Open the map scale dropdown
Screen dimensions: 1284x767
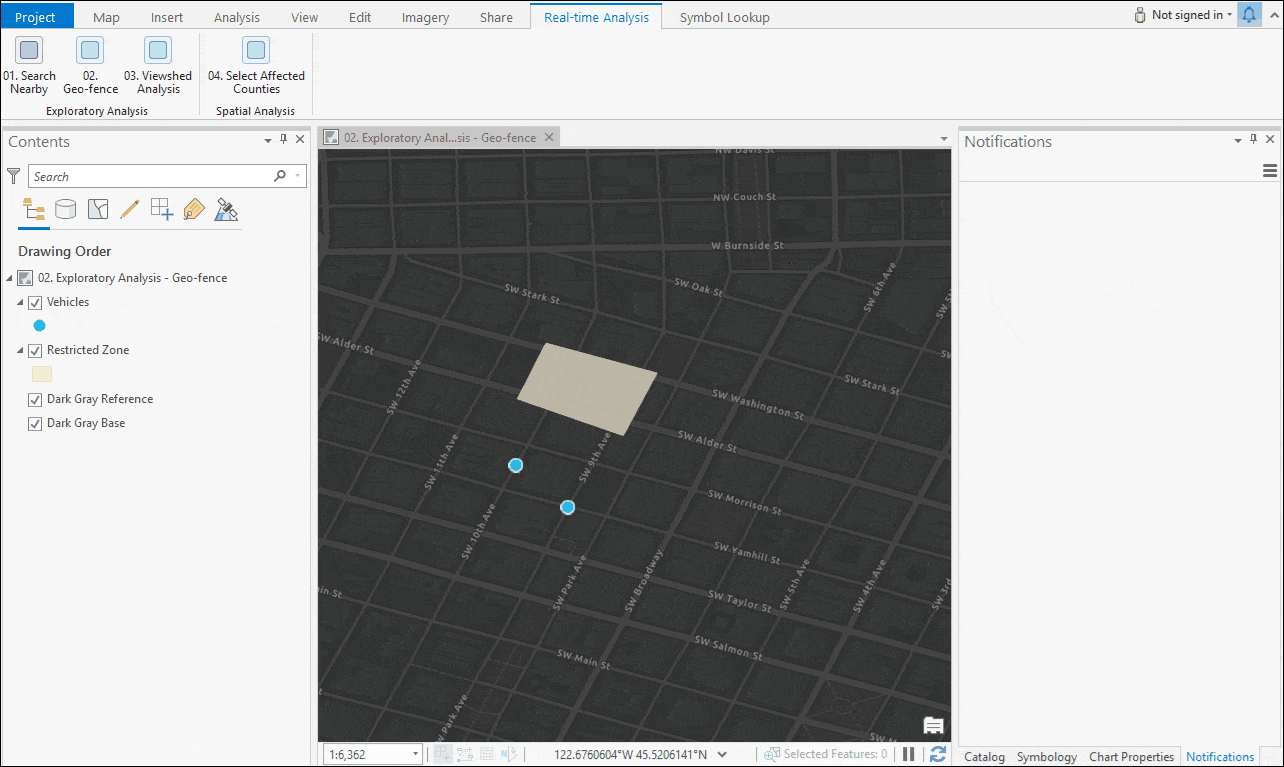pyautogui.click(x=415, y=755)
